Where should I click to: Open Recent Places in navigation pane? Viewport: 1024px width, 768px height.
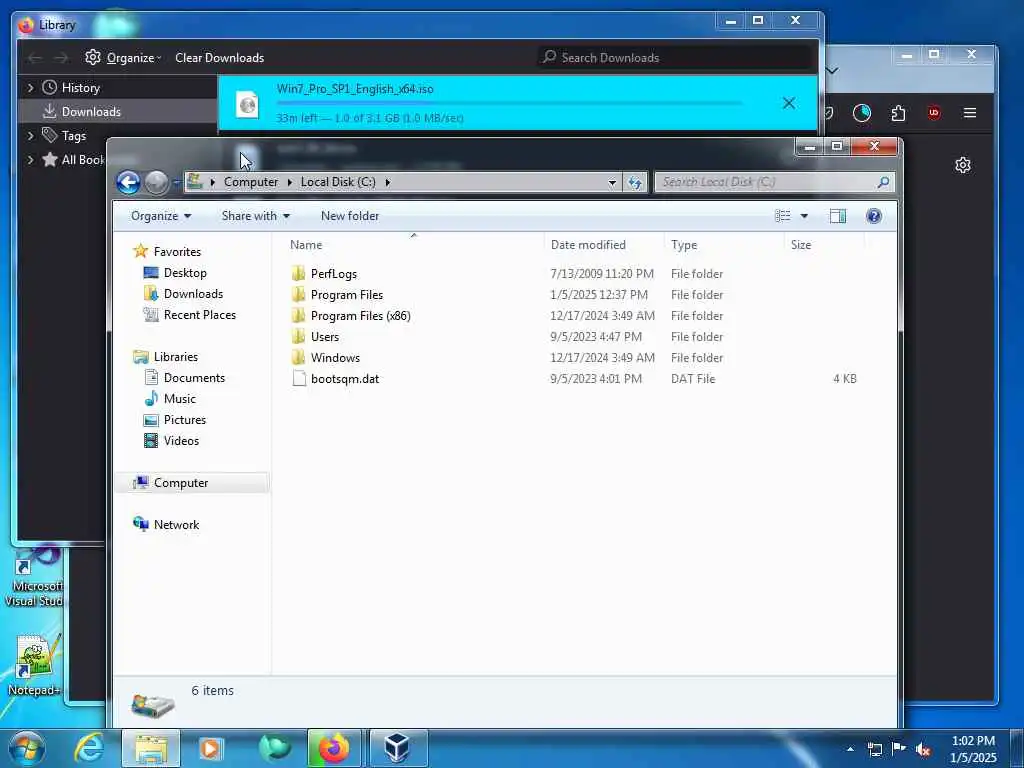[x=200, y=315]
